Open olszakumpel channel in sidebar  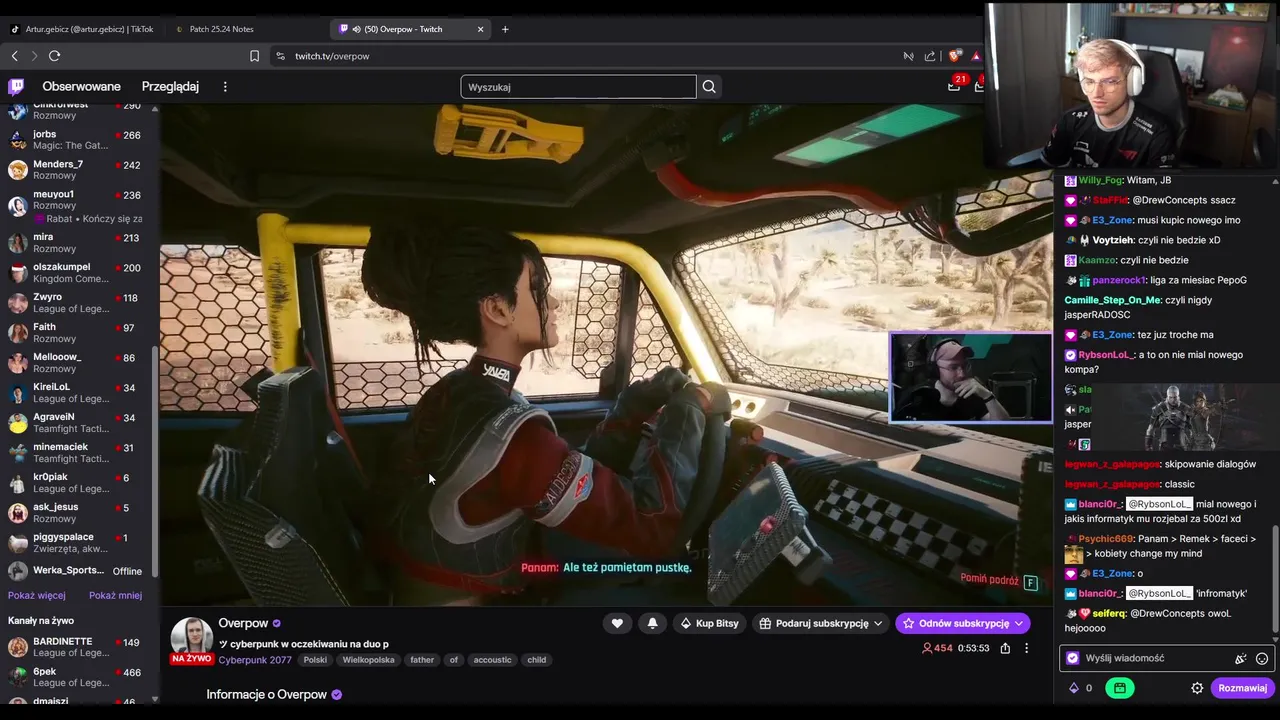coord(76,273)
